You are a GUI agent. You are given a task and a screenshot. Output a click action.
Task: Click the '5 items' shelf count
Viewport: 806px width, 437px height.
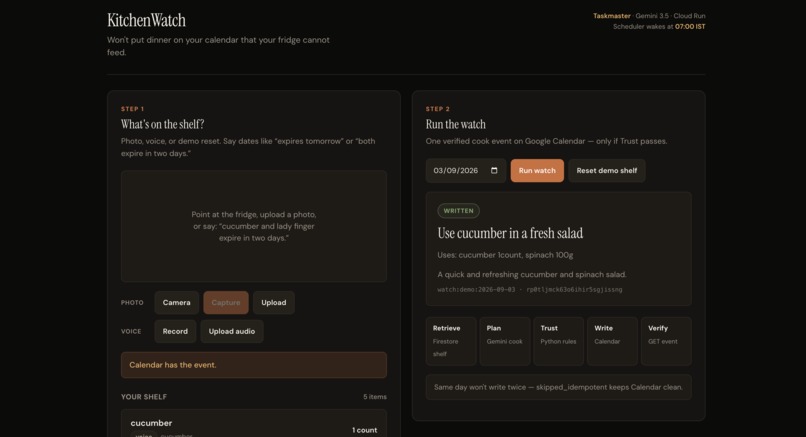pyautogui.click(x=375, y=397)
